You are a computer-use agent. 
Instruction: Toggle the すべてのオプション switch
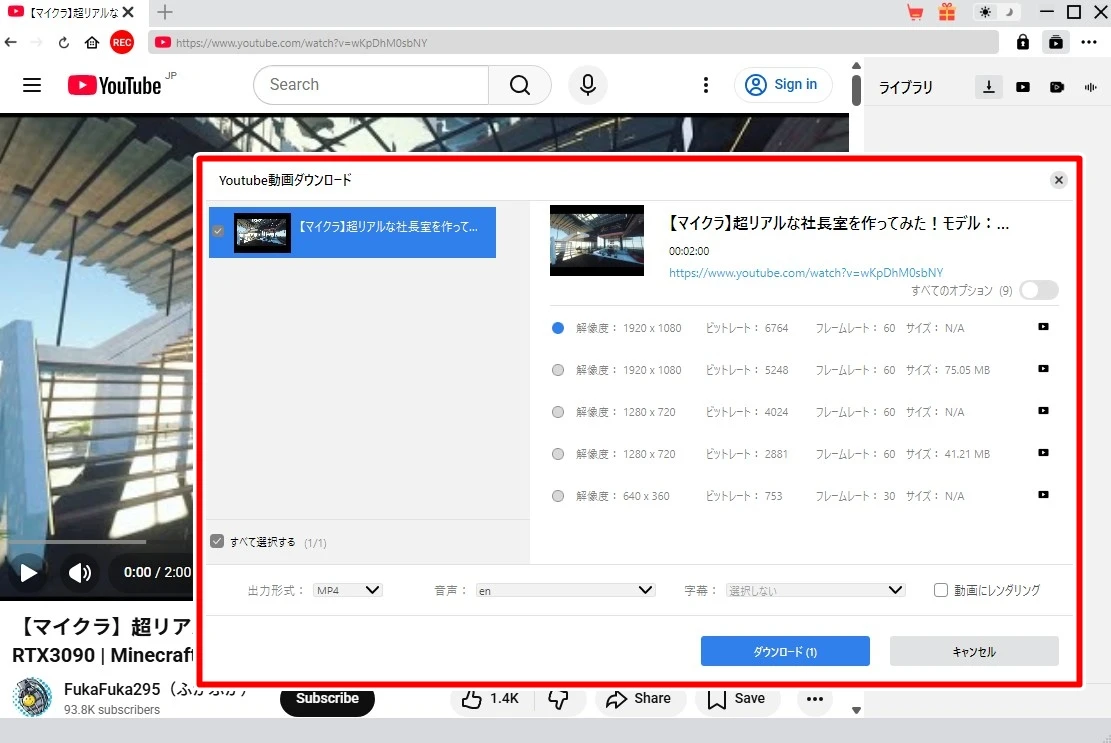(x=1038, y=290)
